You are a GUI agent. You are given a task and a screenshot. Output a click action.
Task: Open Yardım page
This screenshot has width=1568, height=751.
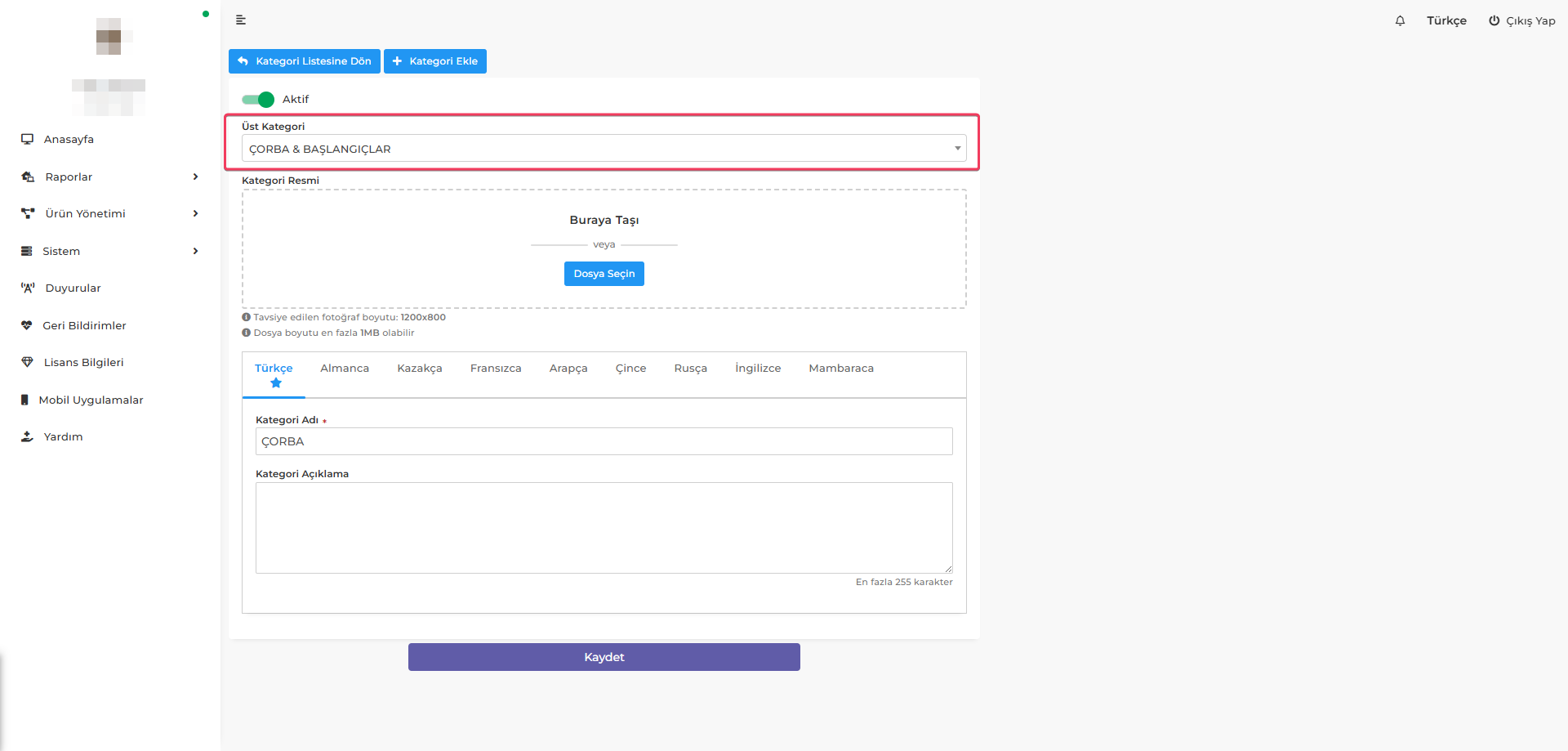[63, 437]
